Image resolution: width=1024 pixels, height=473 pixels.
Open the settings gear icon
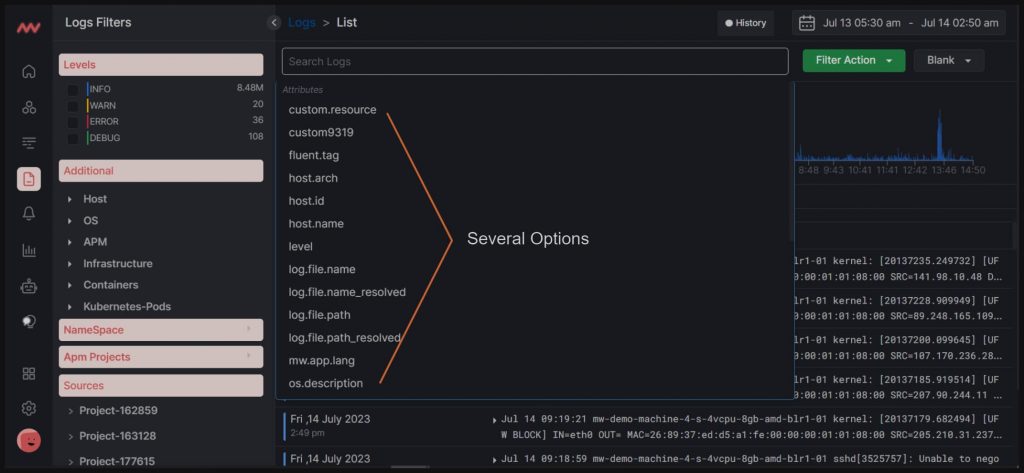[x=29, y=408]
